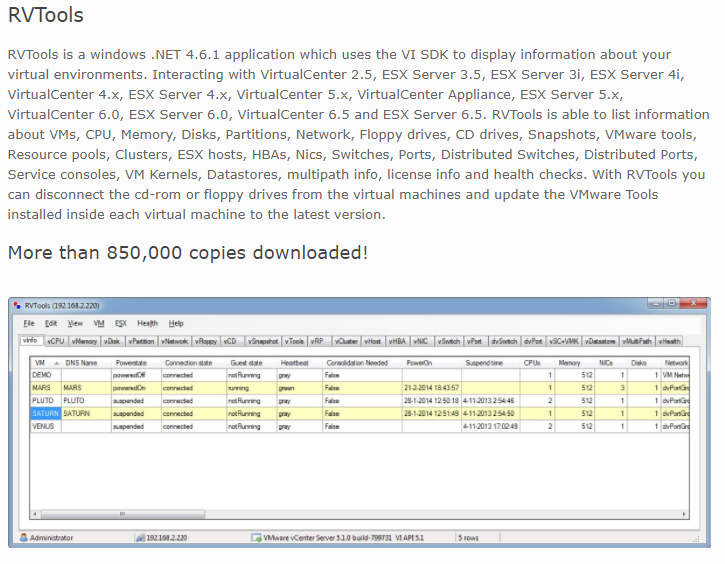The width and height of the screenshot is (725, 564).
Task: Click the poweredOn cell in MARS row
Action: click(136, 388)
